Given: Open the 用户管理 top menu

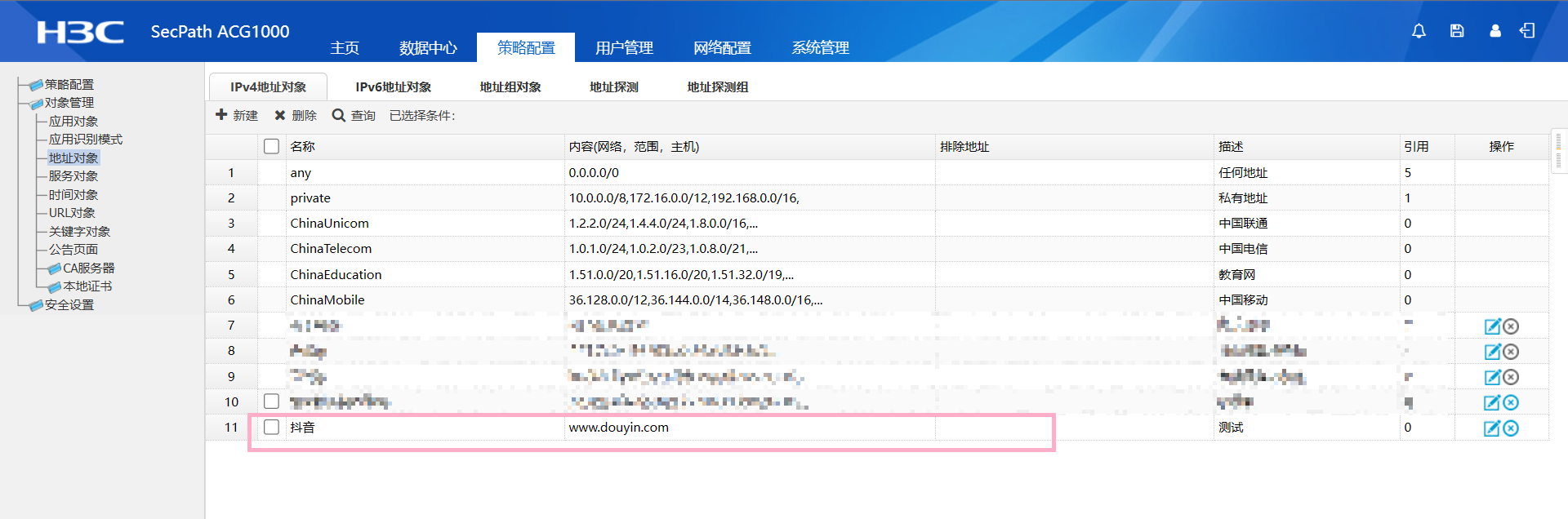Looking at the screenshot, I should [624, 48].
